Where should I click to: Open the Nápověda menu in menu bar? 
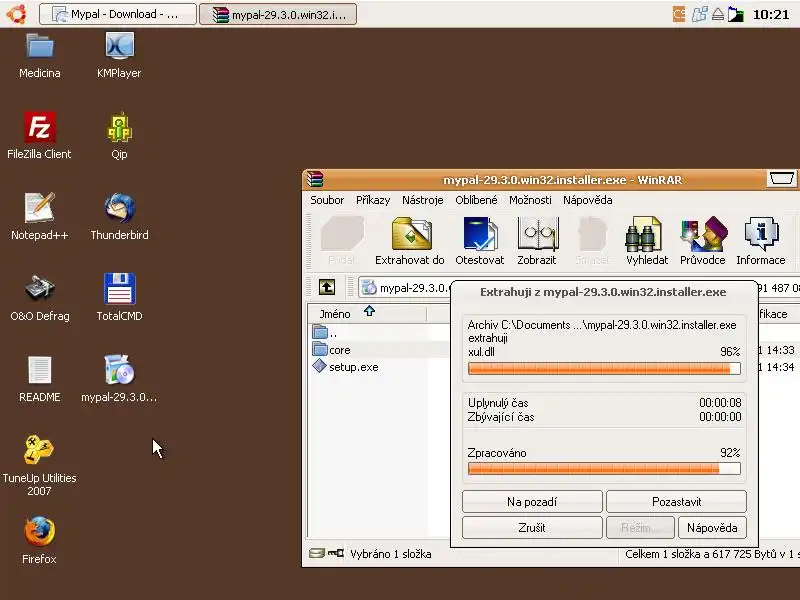(588, 200)
